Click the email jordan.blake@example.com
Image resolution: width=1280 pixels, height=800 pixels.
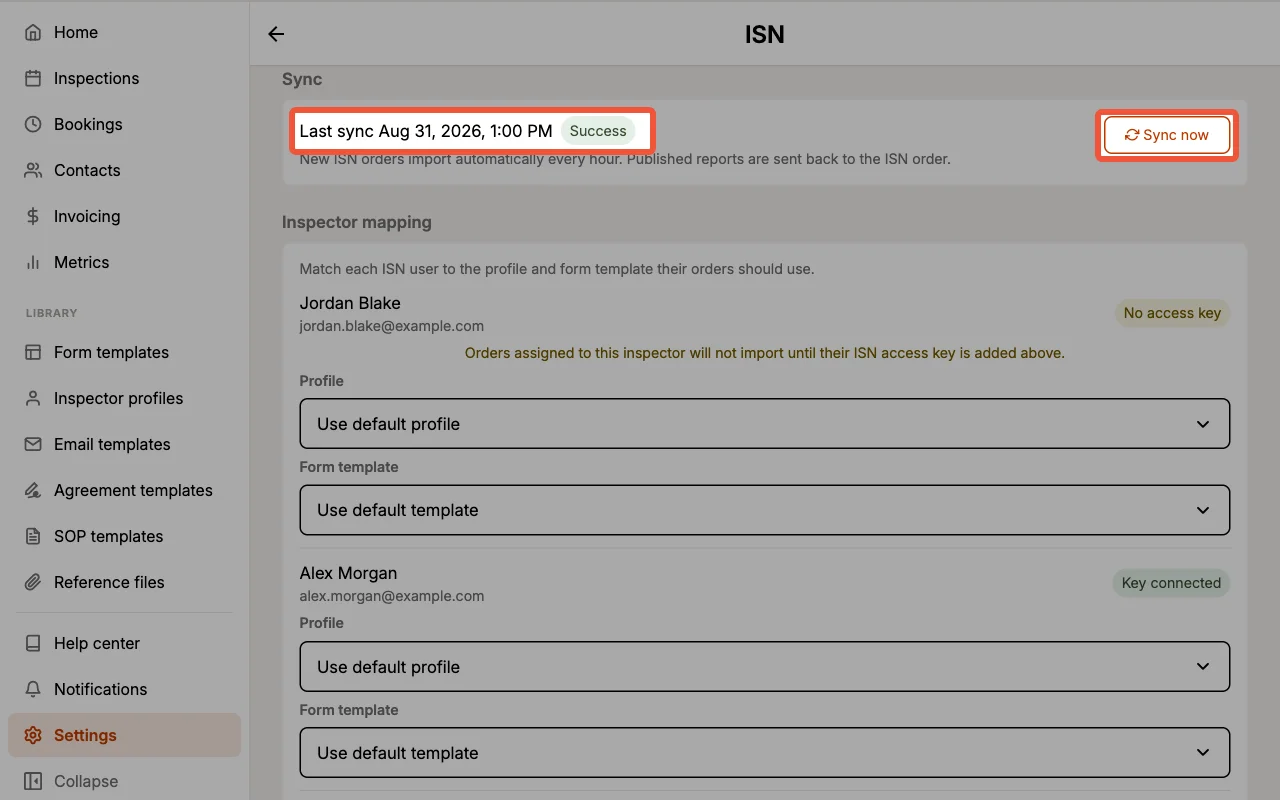(392, 326)
